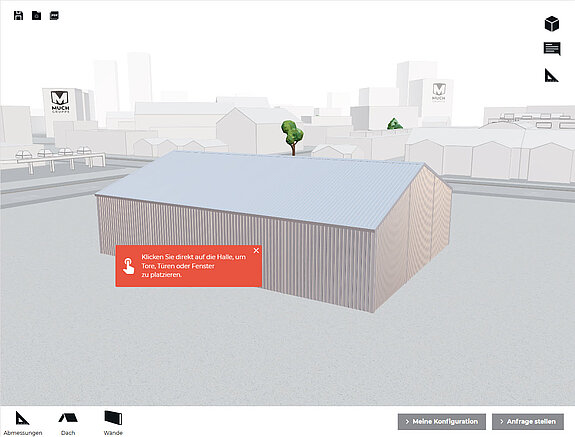Dismiss the red hint message
This screenshot has height=437, width=575.
click(x=256, y=250)
